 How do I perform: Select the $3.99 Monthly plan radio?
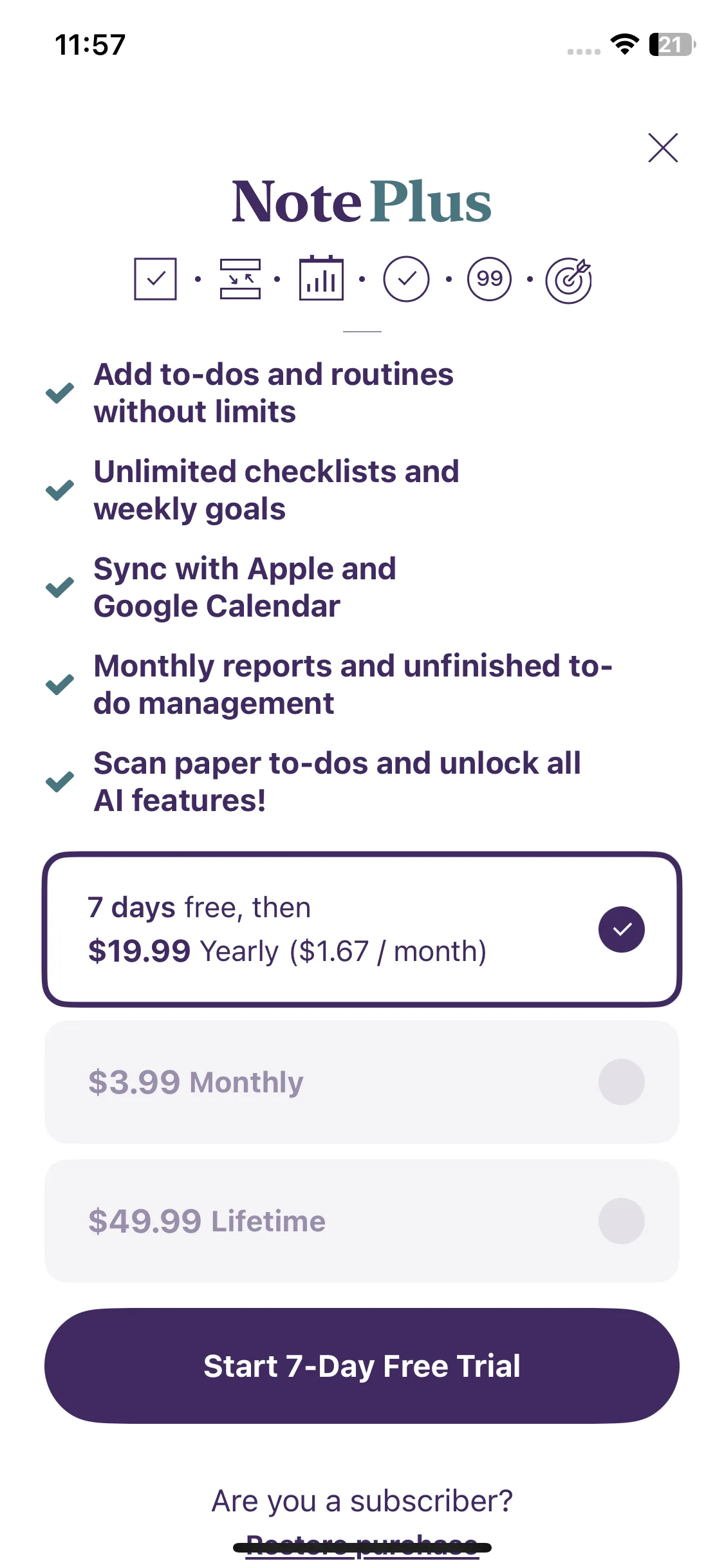pyautogui.click(x=621, y=1081)
